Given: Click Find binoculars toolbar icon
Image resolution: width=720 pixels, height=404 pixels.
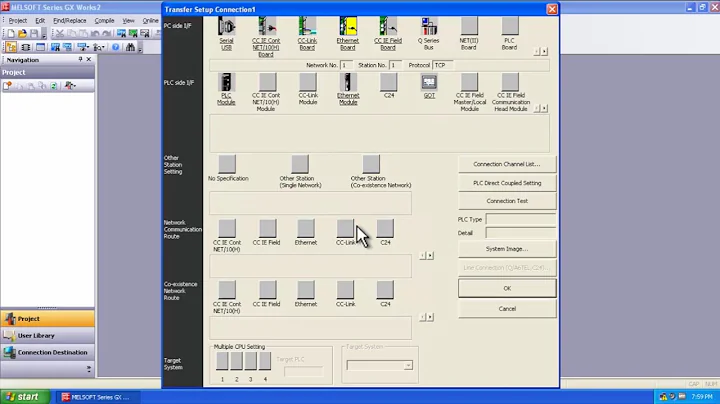Looking at the screenshot, I should click(130, 47).
